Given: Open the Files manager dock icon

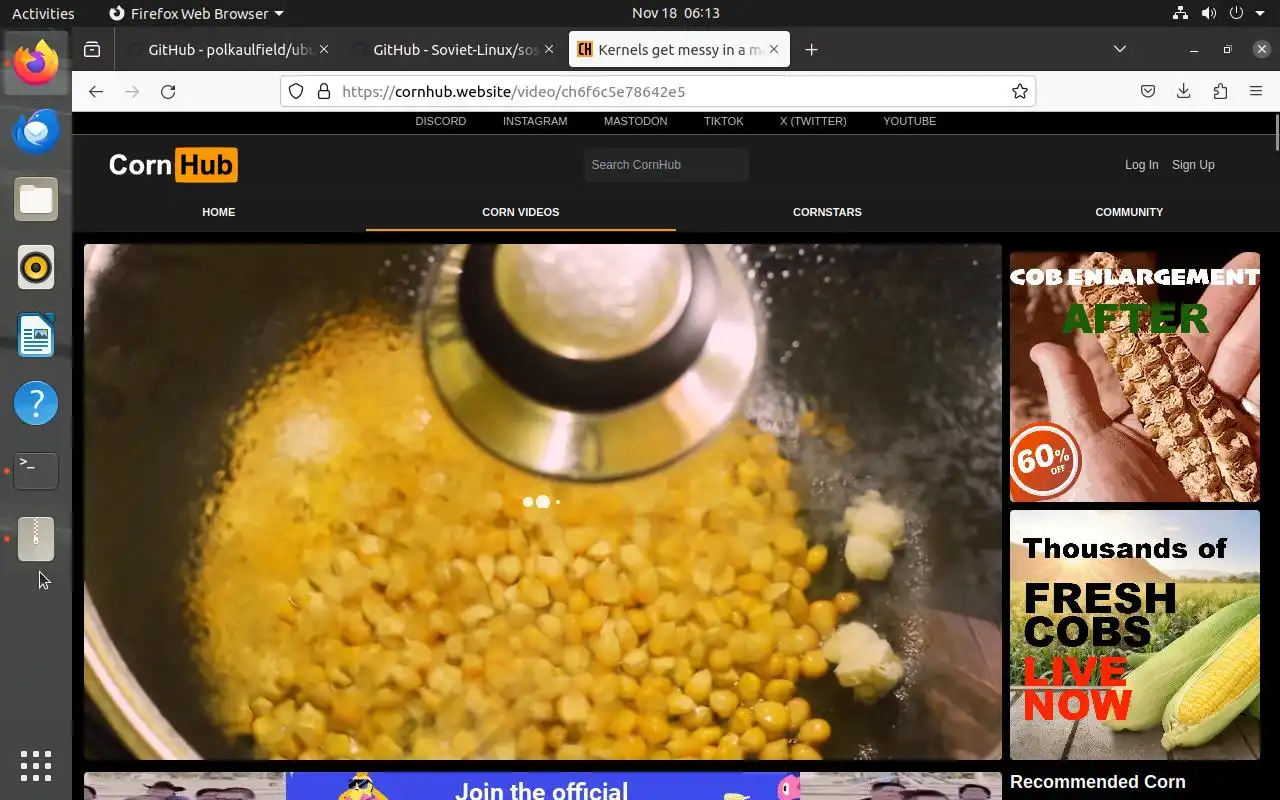Looking at the screenshot, I should [36, 199].
